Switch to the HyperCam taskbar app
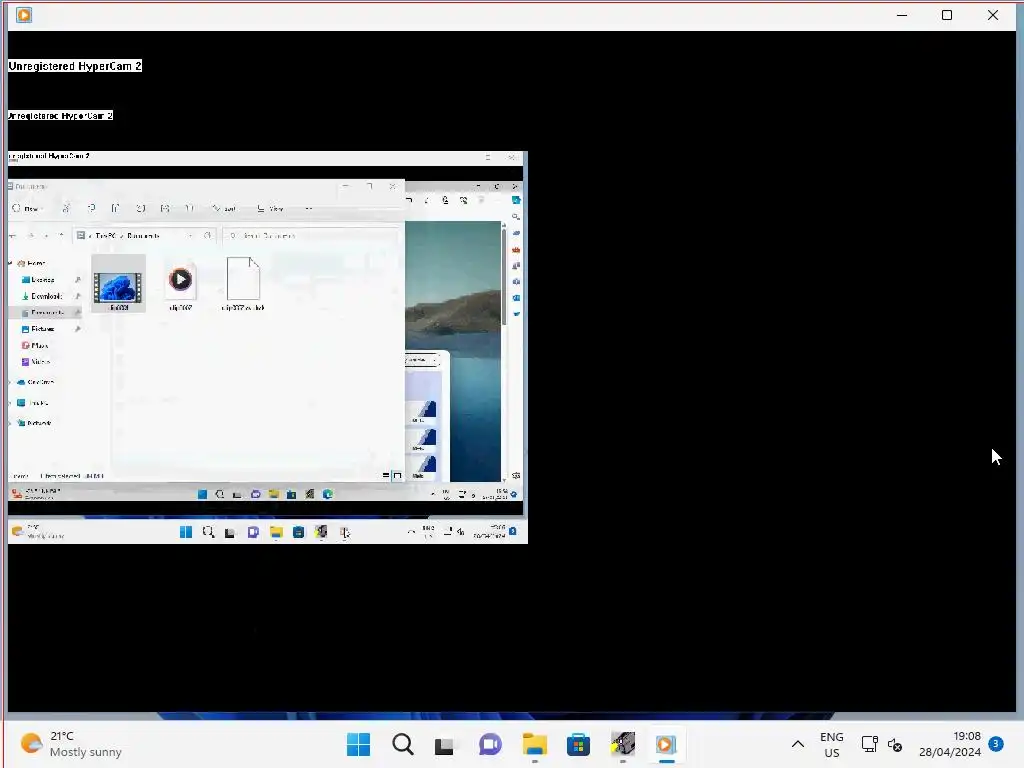This screenshot has width=1024, height=768. click(622, 744)
